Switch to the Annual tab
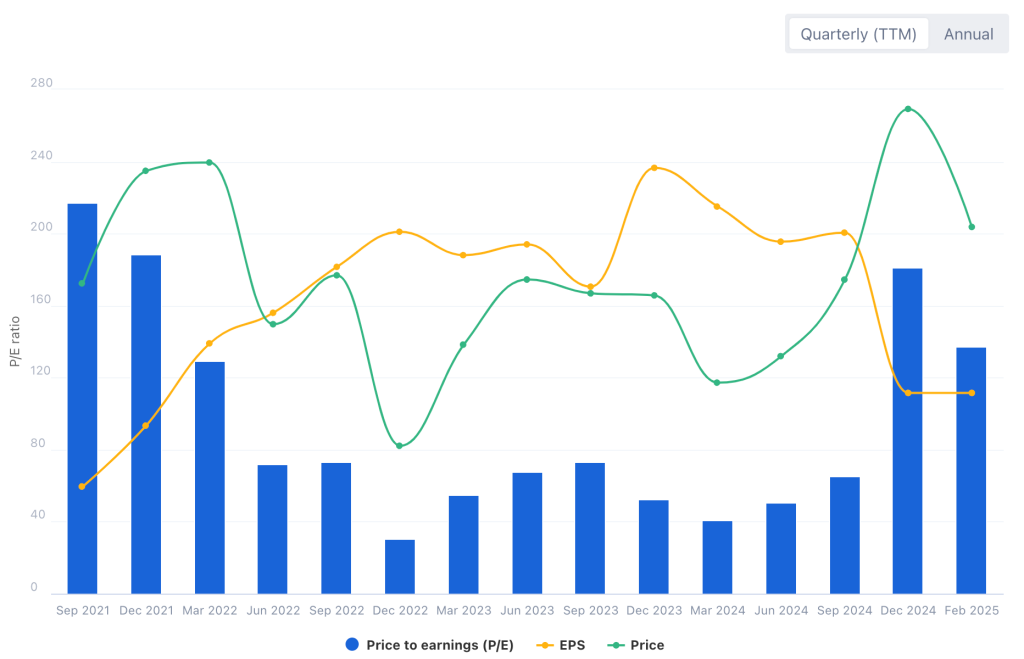1024x659 pixels. [968, 34]
